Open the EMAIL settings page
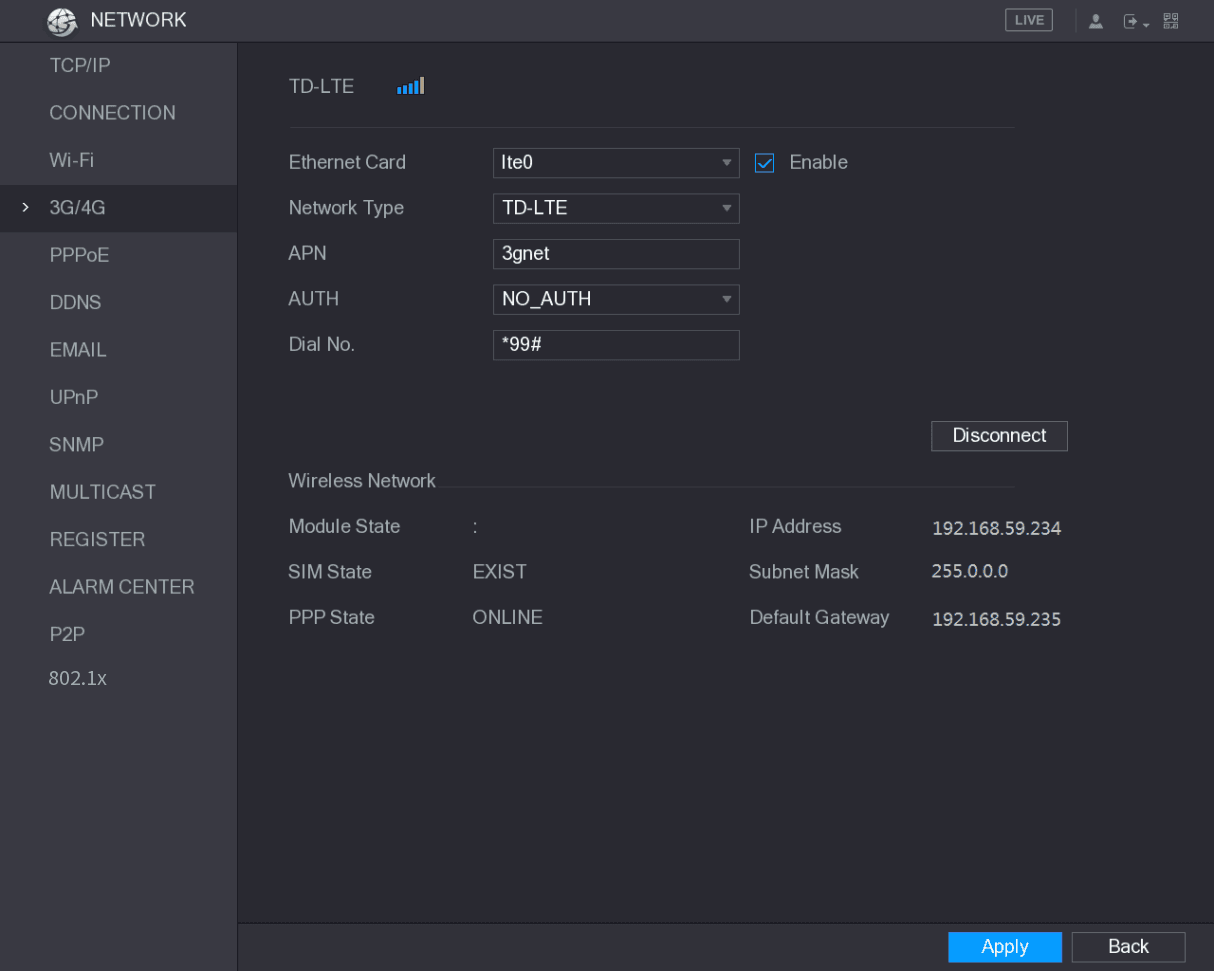Viewport: 1214px width, 971px height. pyautogui.click(x=118, y=351)
